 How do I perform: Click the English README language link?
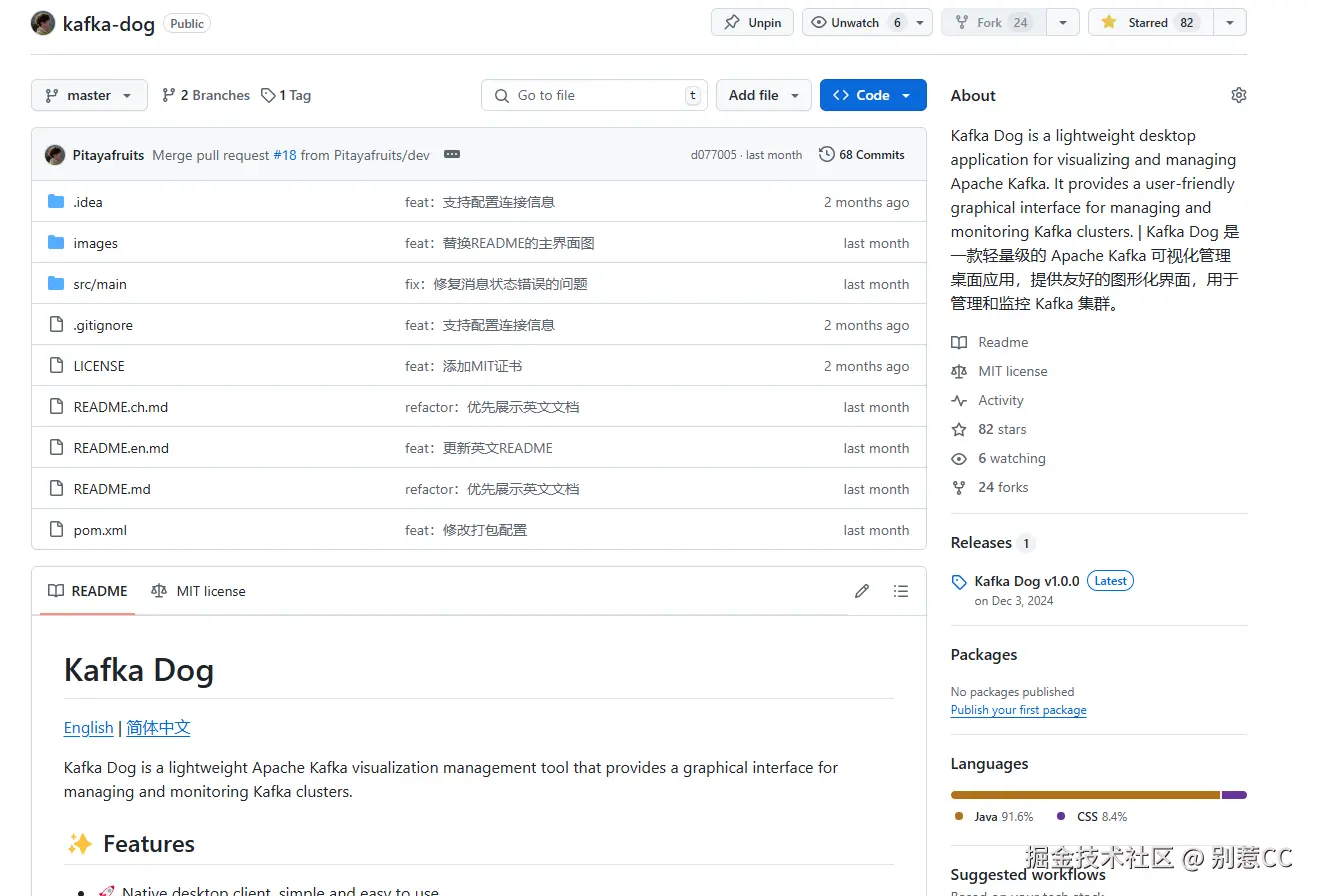point(88,728)
